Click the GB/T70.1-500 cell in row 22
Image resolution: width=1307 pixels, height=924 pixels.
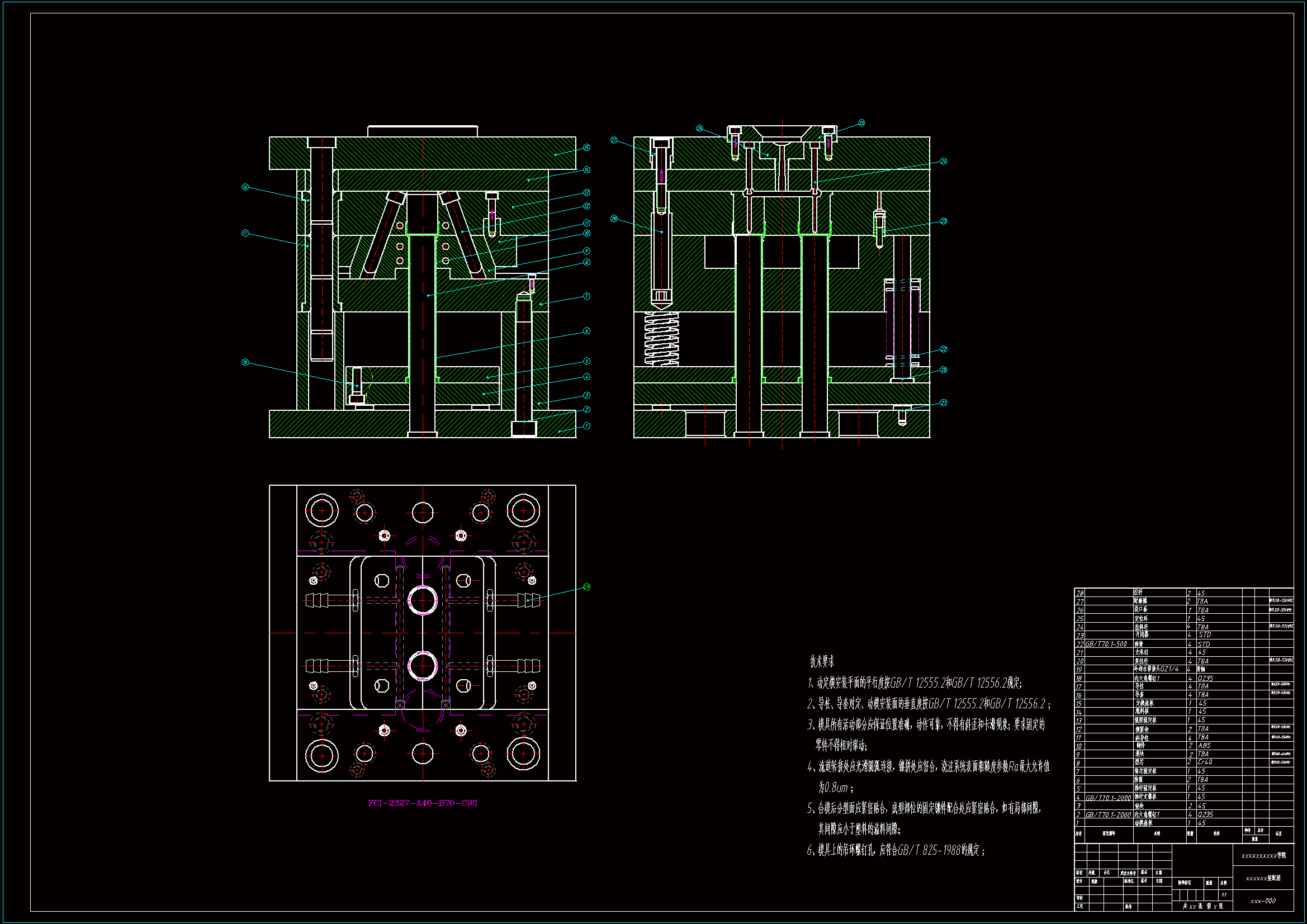[1106, 645]
